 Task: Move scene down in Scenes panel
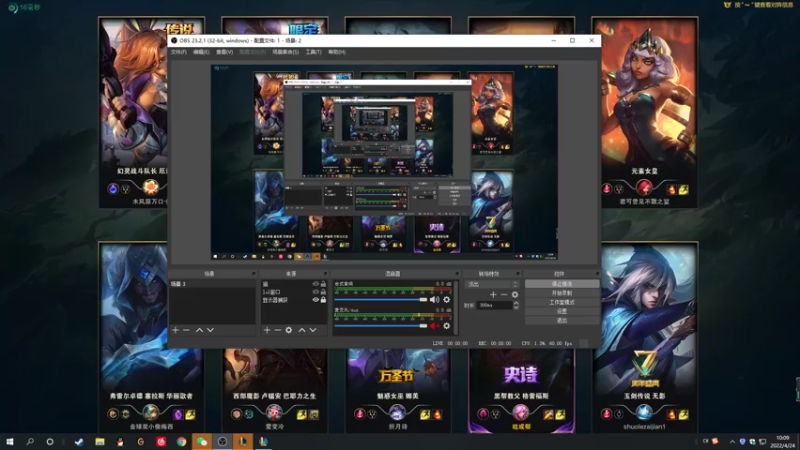tap(210, 330)
